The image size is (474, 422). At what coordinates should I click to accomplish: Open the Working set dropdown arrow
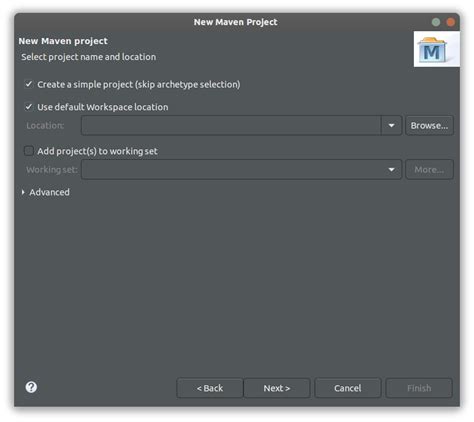point(391,169)
